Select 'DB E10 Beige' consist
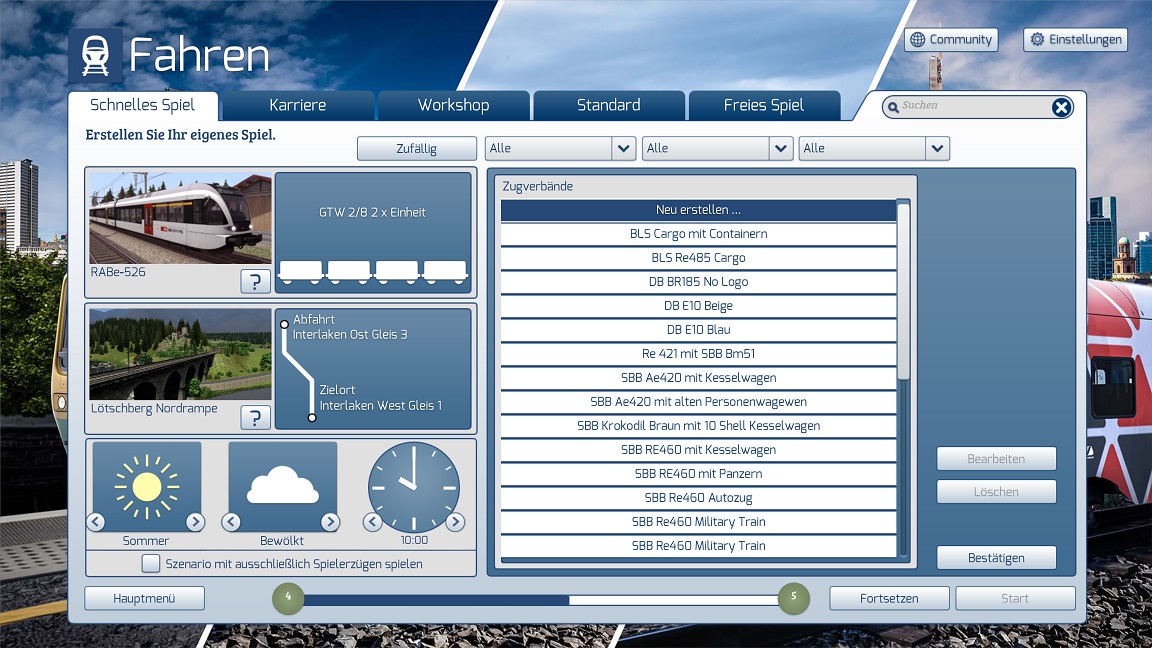Screen dimensions: 1152x648 coord(698,306)
